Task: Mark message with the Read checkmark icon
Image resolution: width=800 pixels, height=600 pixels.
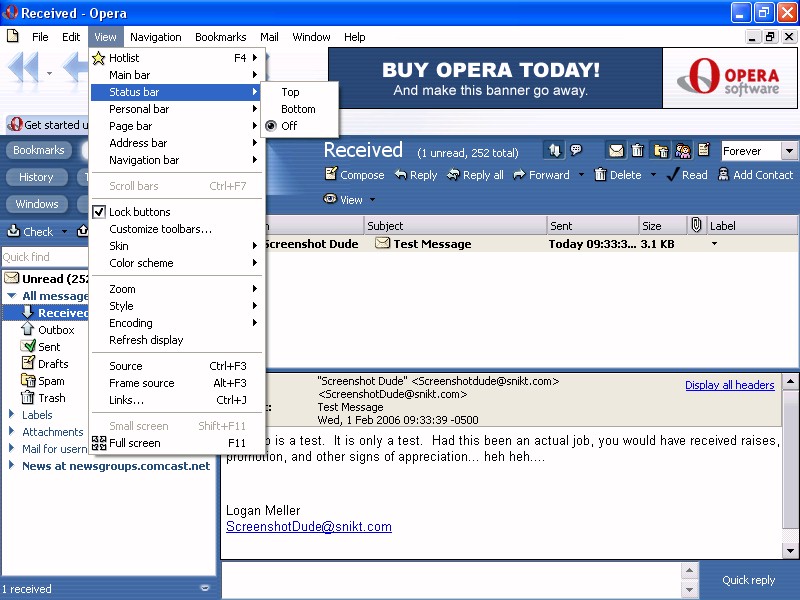Action: [x=673, y=175]
